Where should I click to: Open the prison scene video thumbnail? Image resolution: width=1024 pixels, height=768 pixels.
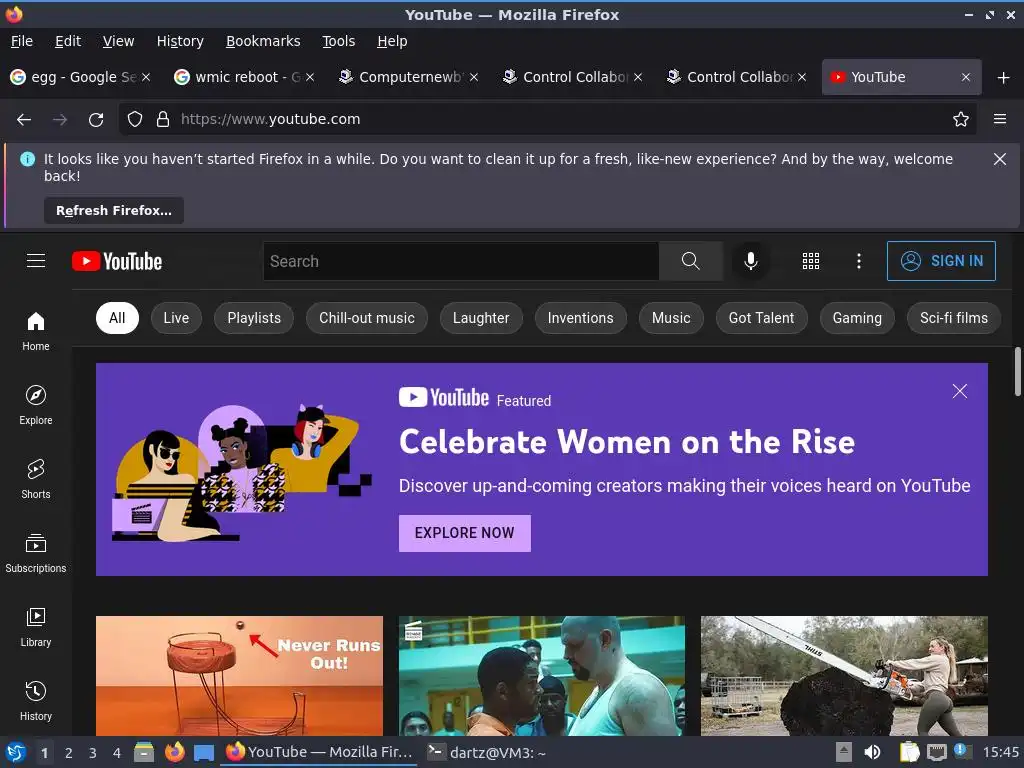[542, 676]
